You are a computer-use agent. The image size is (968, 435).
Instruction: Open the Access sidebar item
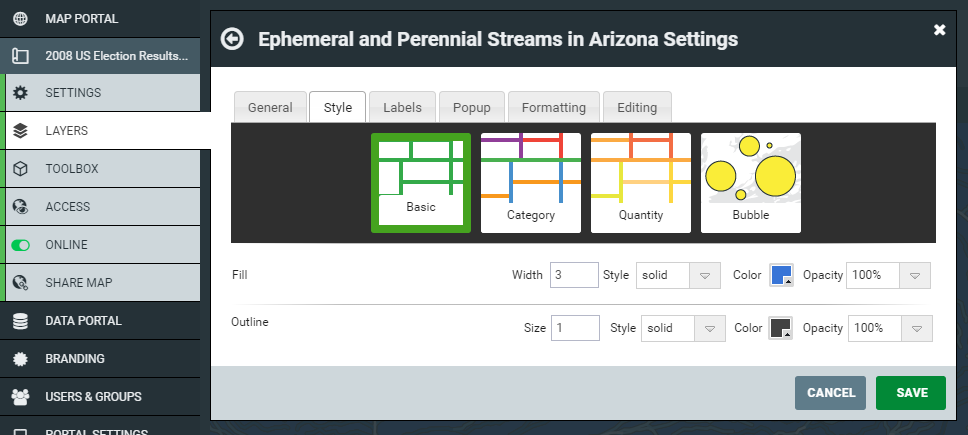100,207
